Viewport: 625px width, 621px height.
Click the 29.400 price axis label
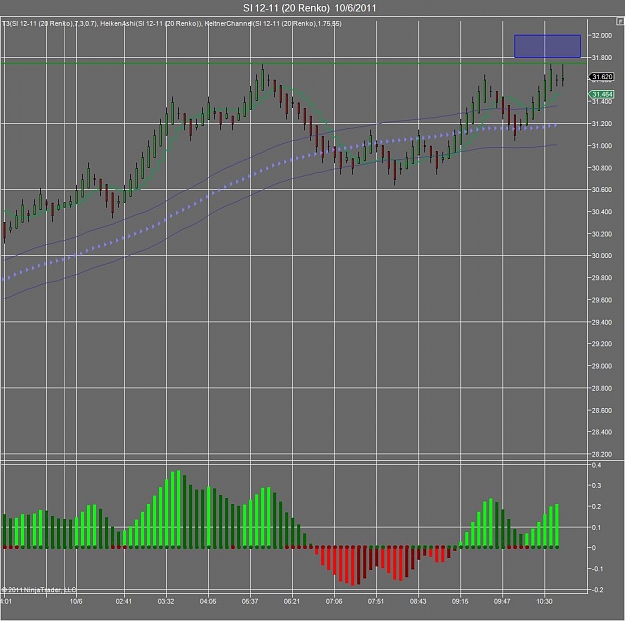click(601, 322)
